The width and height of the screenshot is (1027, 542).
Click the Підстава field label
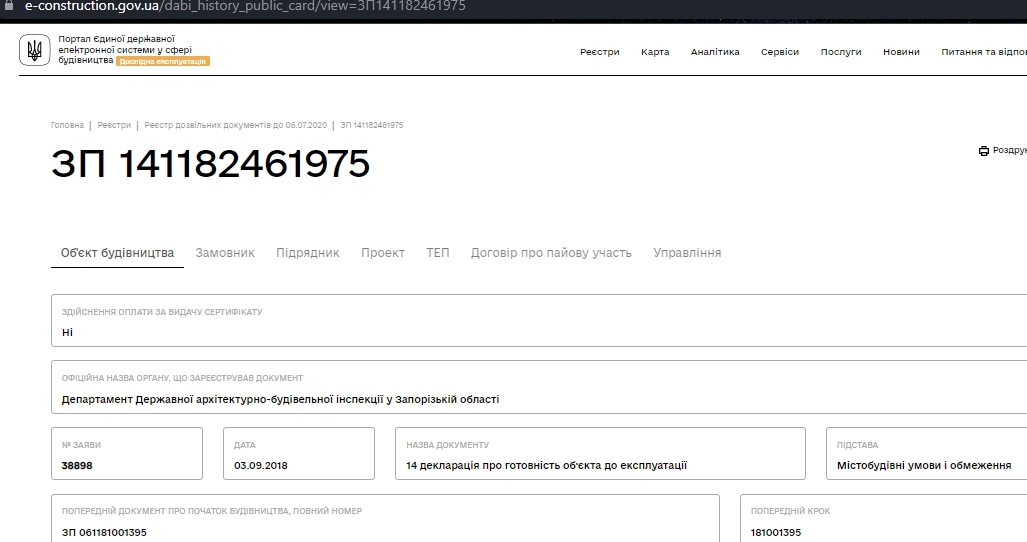point(857,445)
